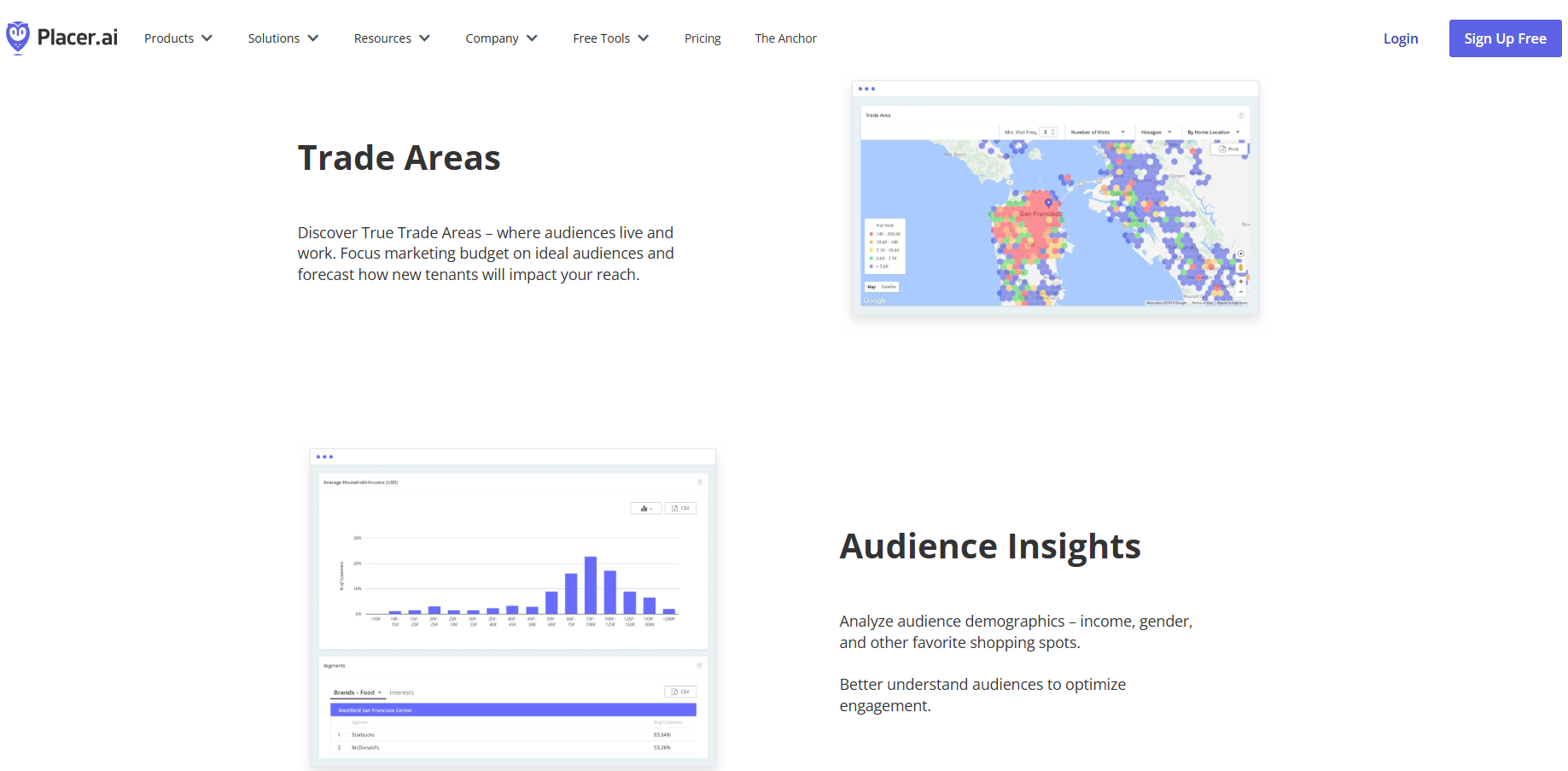This screenshot has width=1568, height=771.
Task: Open Trade Area help question mark
Action: pos(1241,115)
